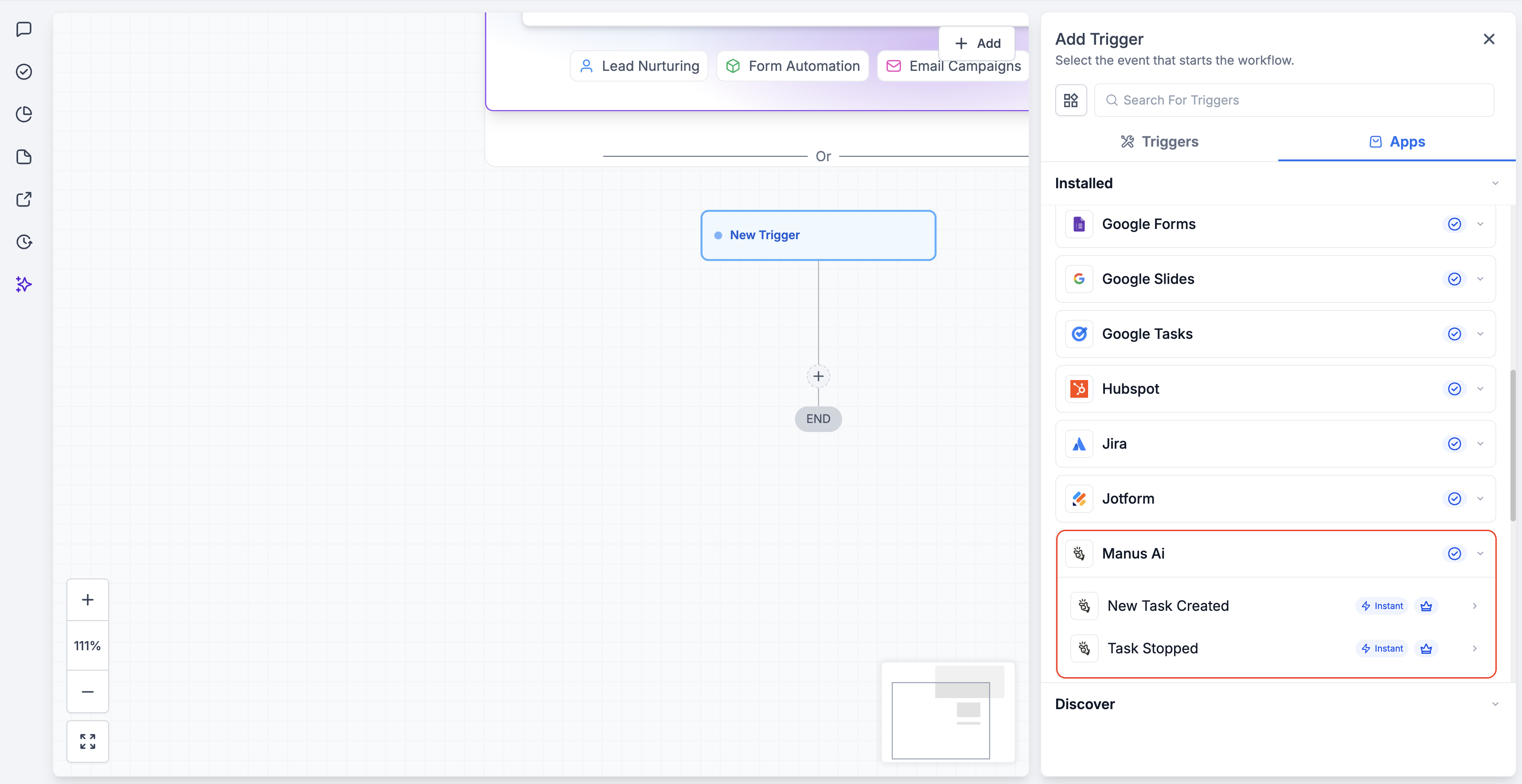Image resolution: width=1522 pixels, height=784 pixels.
Task: Click the New Trigger node on canvas
Action: click(x=818, y=235)
